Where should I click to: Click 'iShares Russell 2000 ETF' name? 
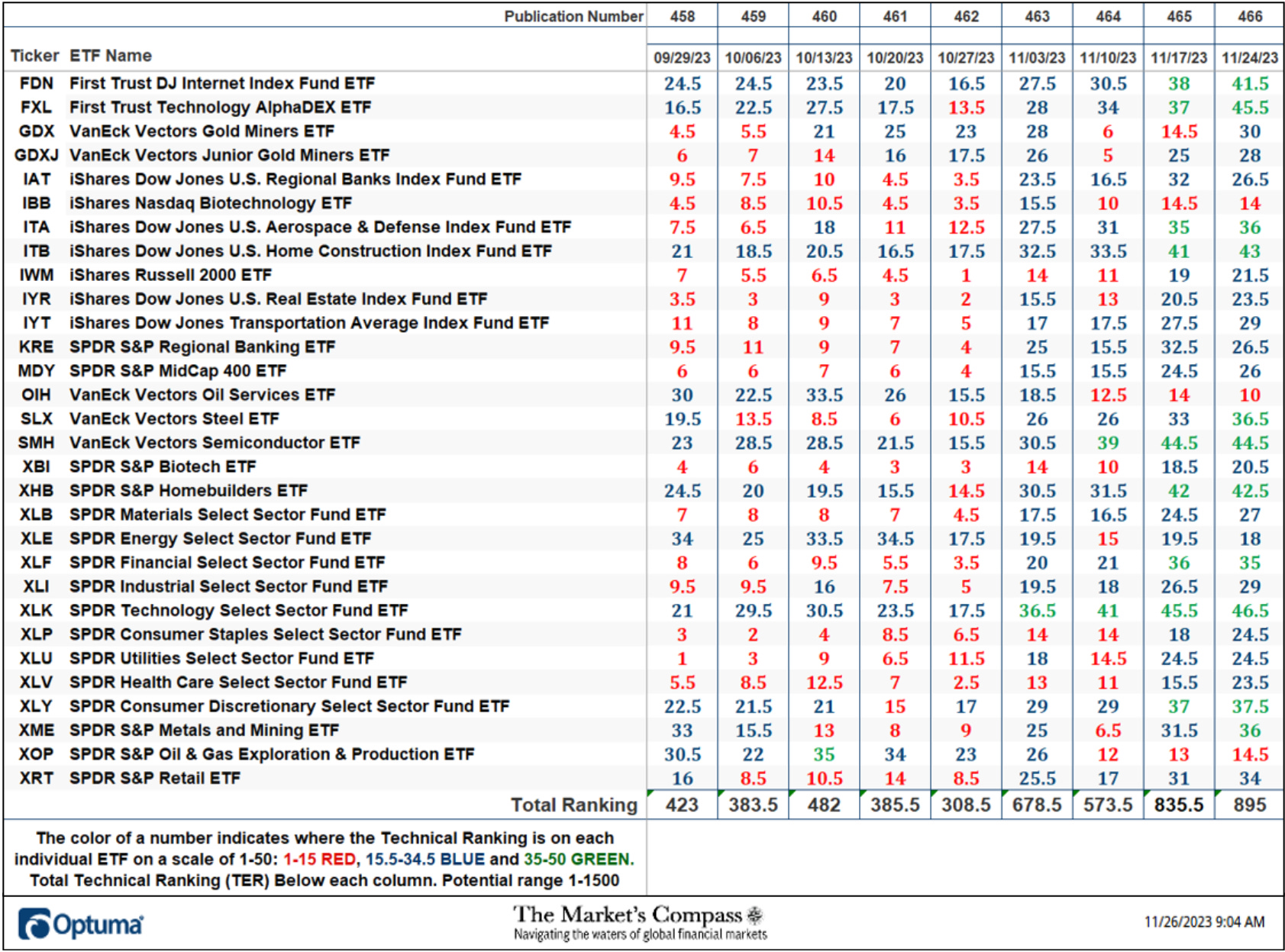[170, 275]
